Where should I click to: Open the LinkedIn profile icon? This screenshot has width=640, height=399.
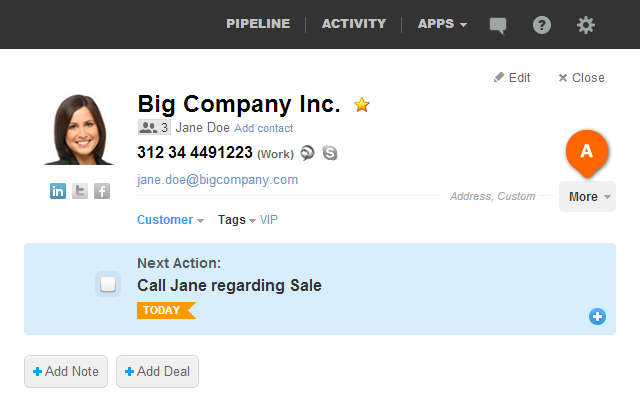coord(58,191)
